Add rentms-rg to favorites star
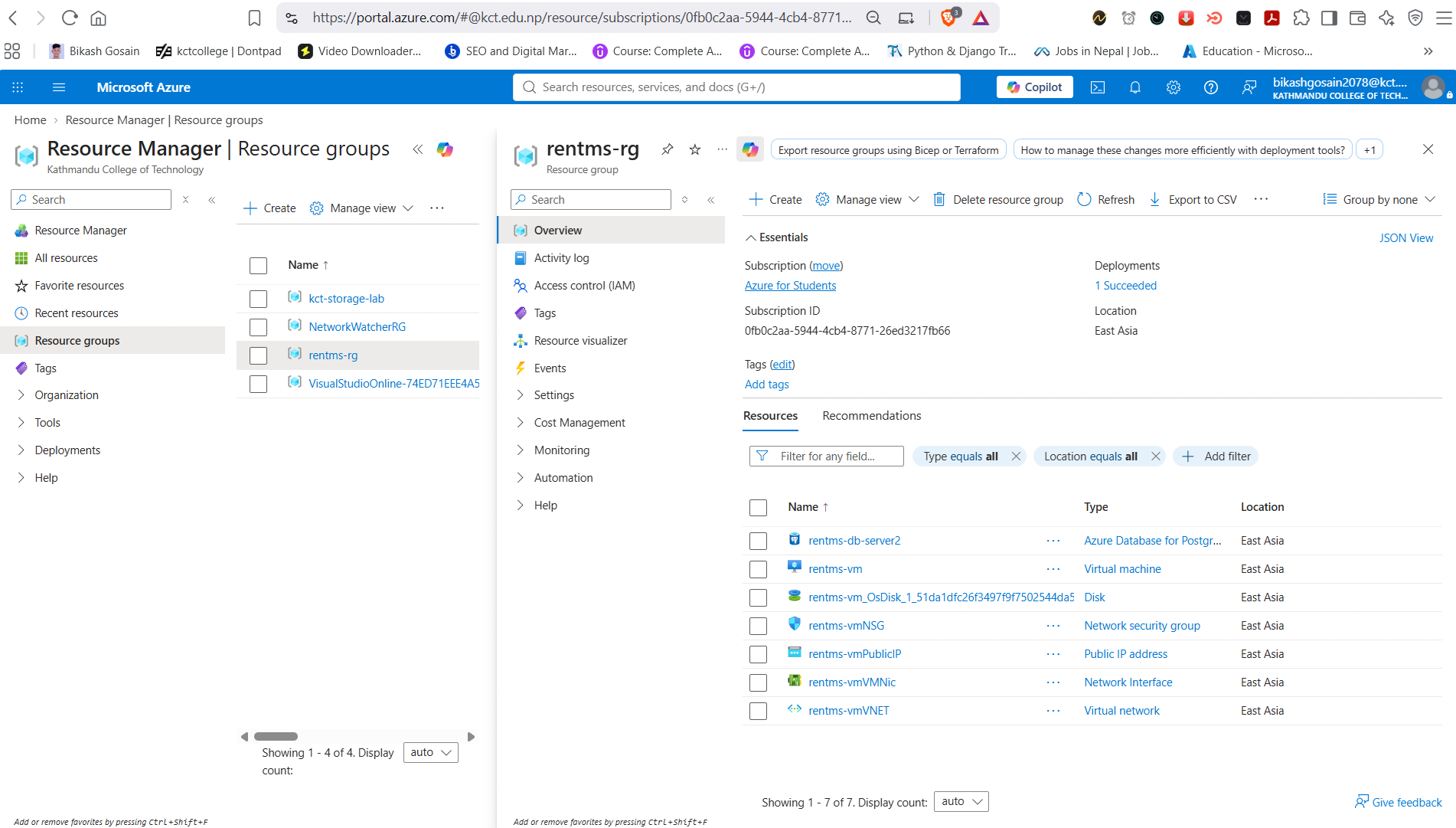The height and width of the screenshot is (828, 1456). (695, 149)
